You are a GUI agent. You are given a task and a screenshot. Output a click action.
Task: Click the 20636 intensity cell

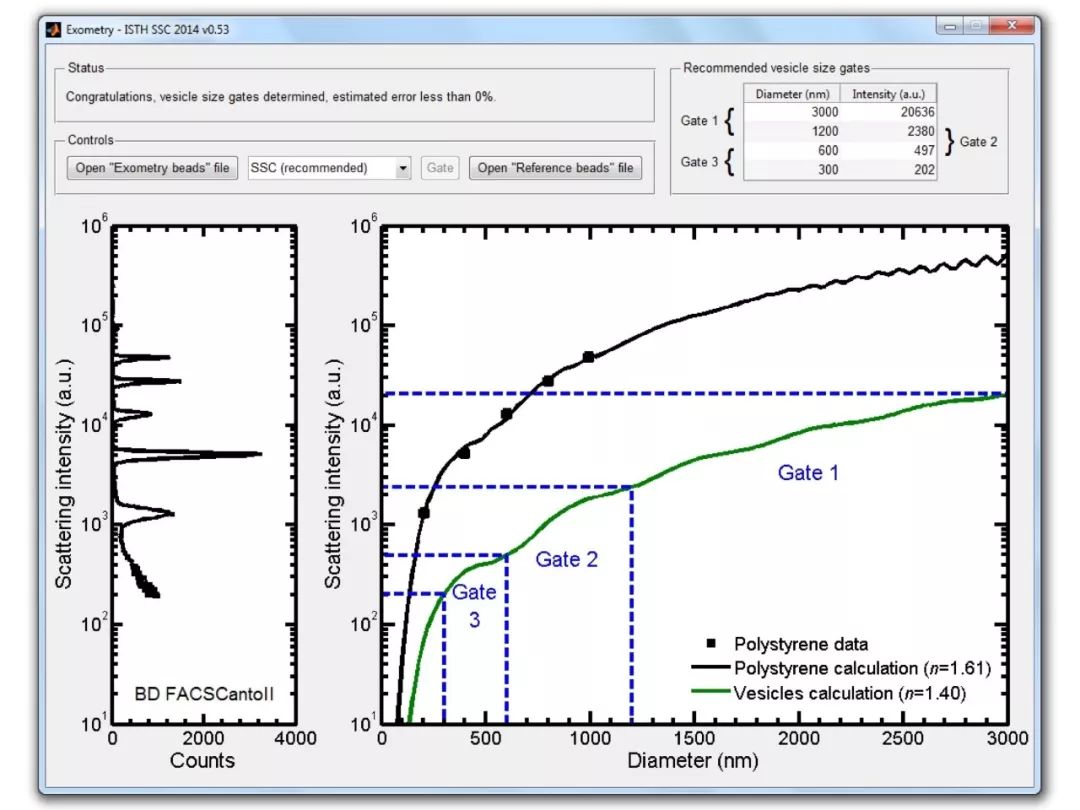pos(889,112)
